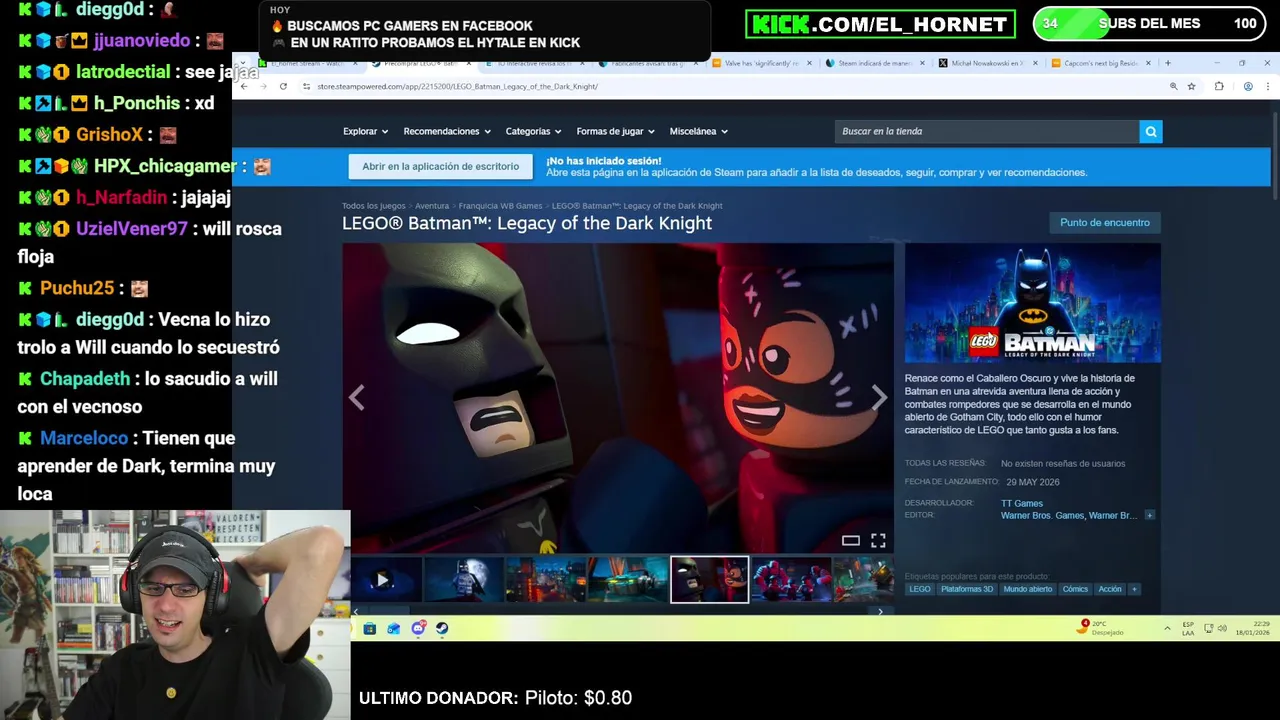
Task: Select the Batman with moon screenshot thumbnail
Action: coord(464,580)
